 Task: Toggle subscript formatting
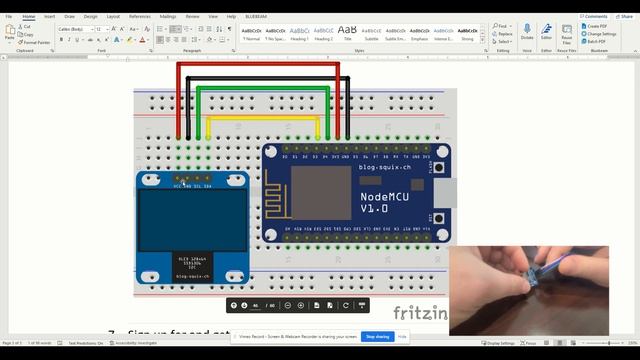point(98,40)
